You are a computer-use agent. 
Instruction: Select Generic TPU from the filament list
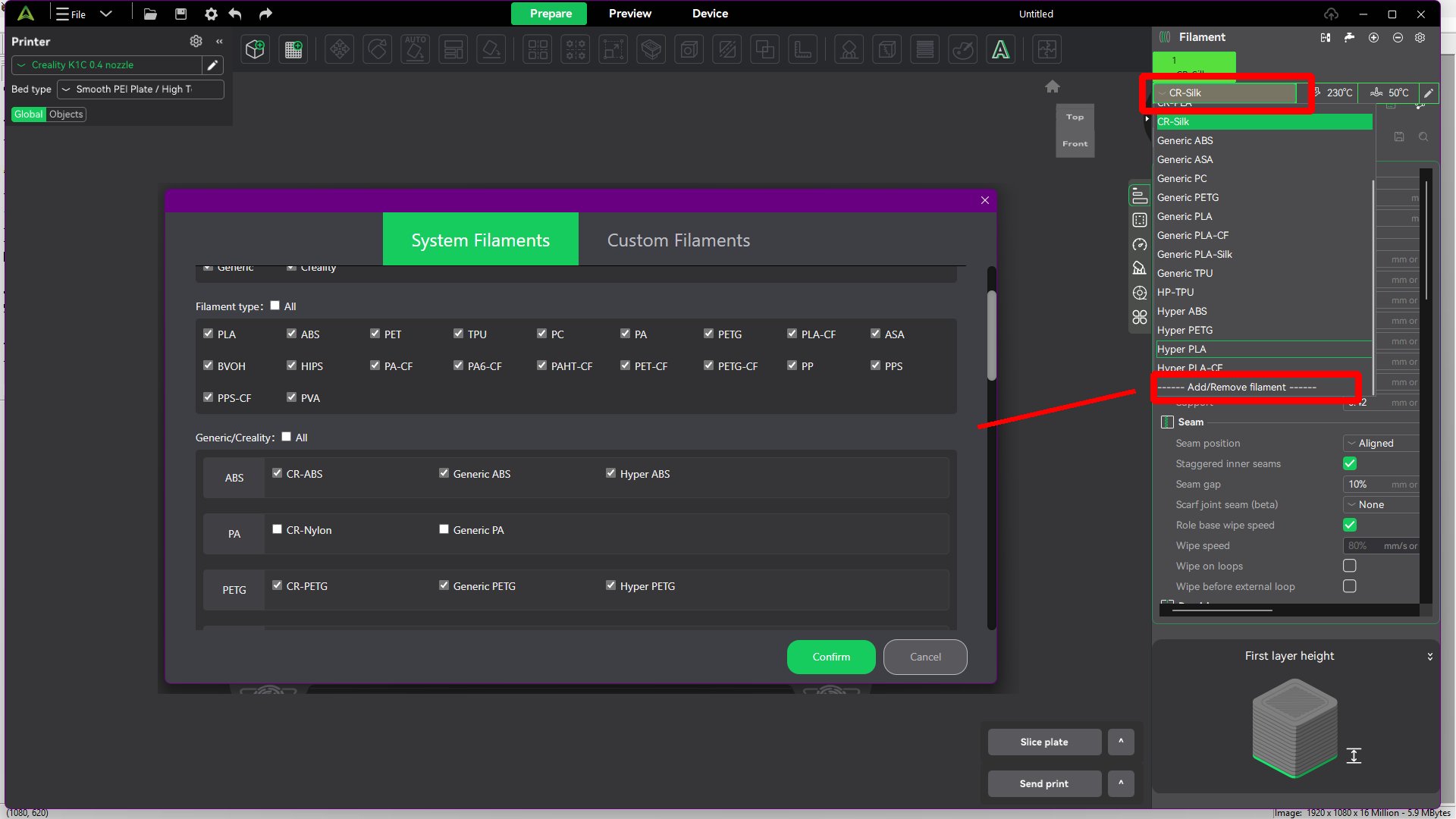click(x=1185, y=273)
